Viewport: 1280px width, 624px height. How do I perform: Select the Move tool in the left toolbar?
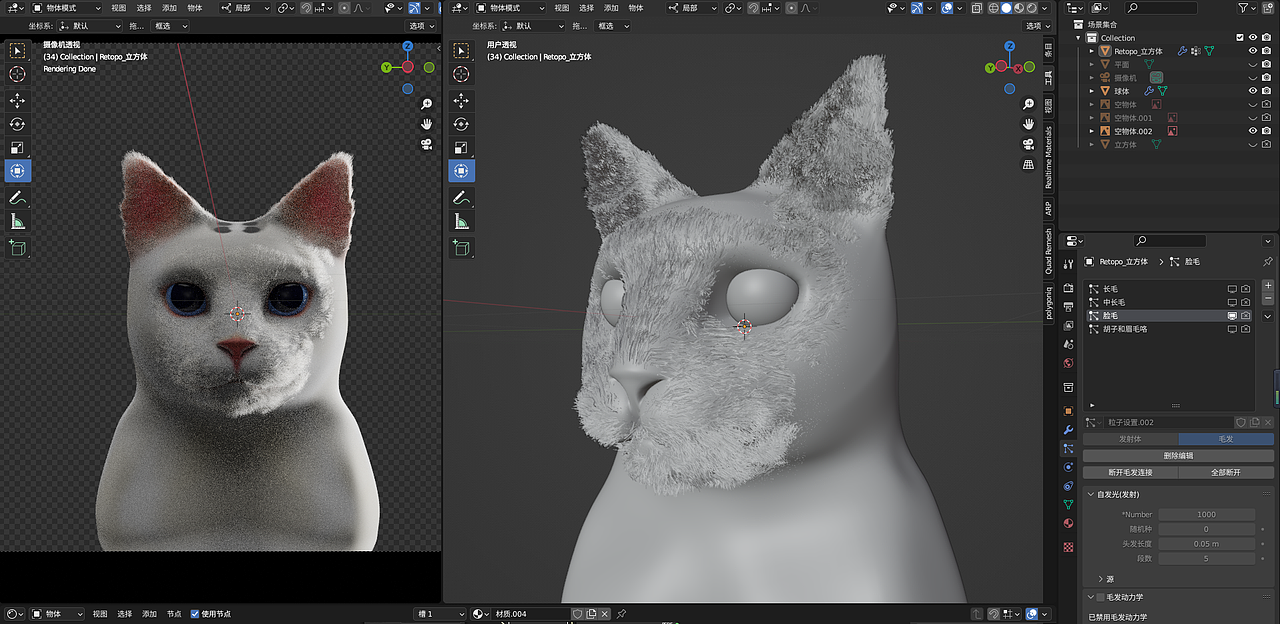coord(17,100)
